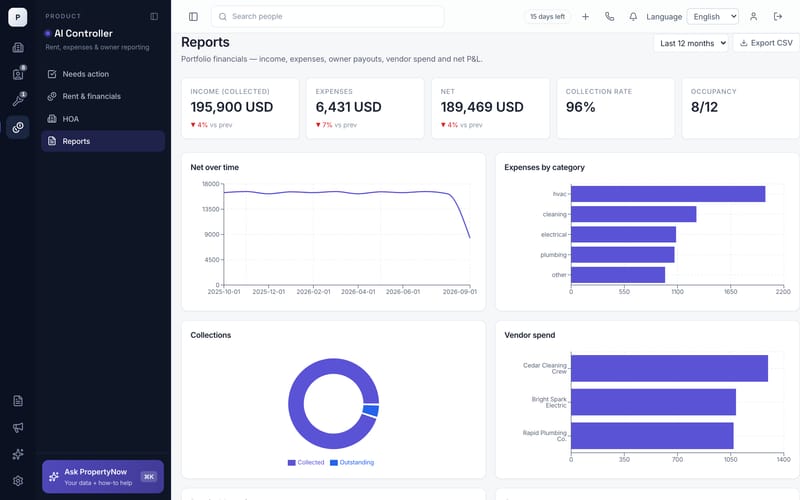Screen dimensions: 800x500
Task: Click the 15 days left badge
Action: (547, 17)
